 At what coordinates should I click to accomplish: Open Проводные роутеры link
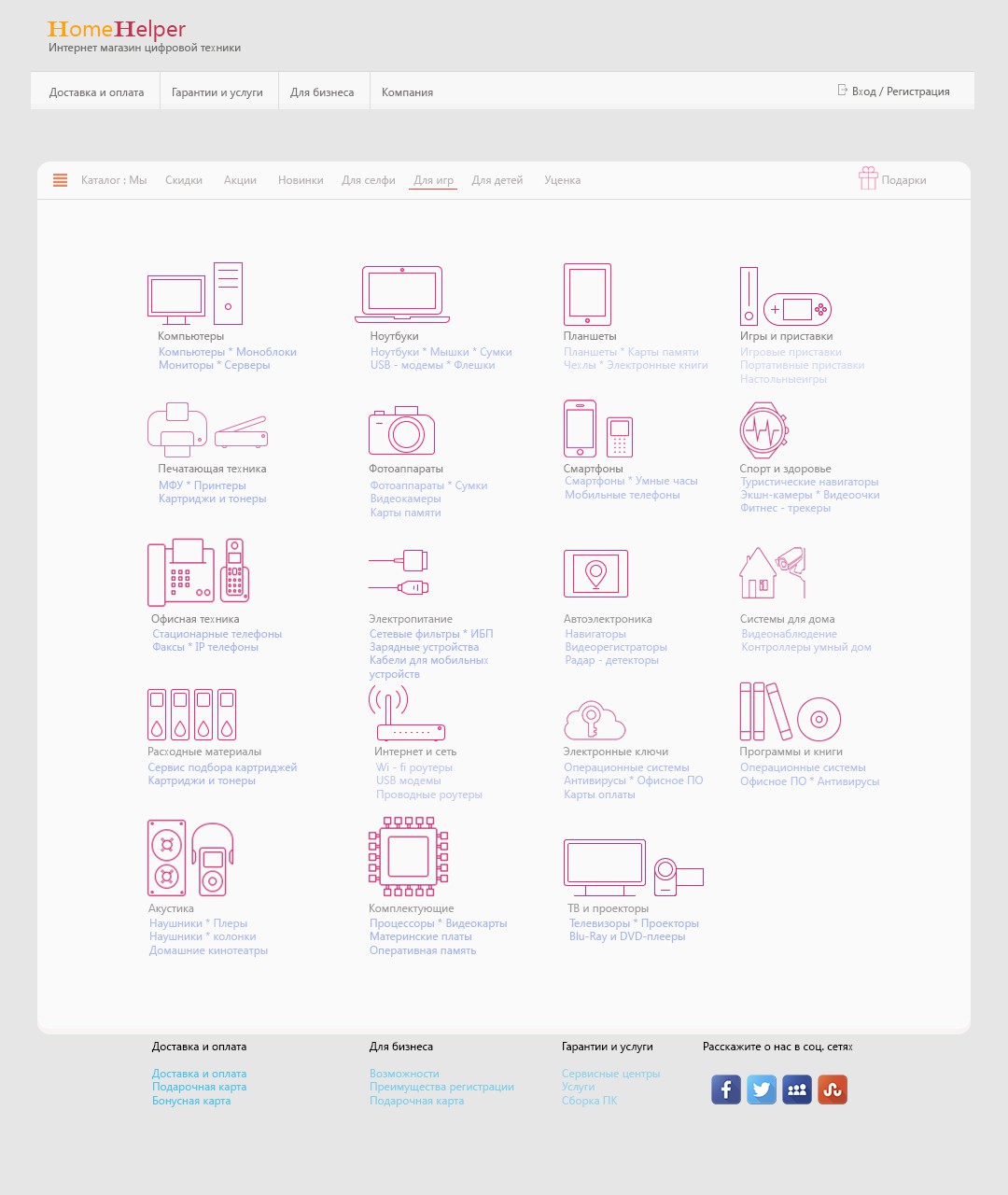[x=429, y=794]
